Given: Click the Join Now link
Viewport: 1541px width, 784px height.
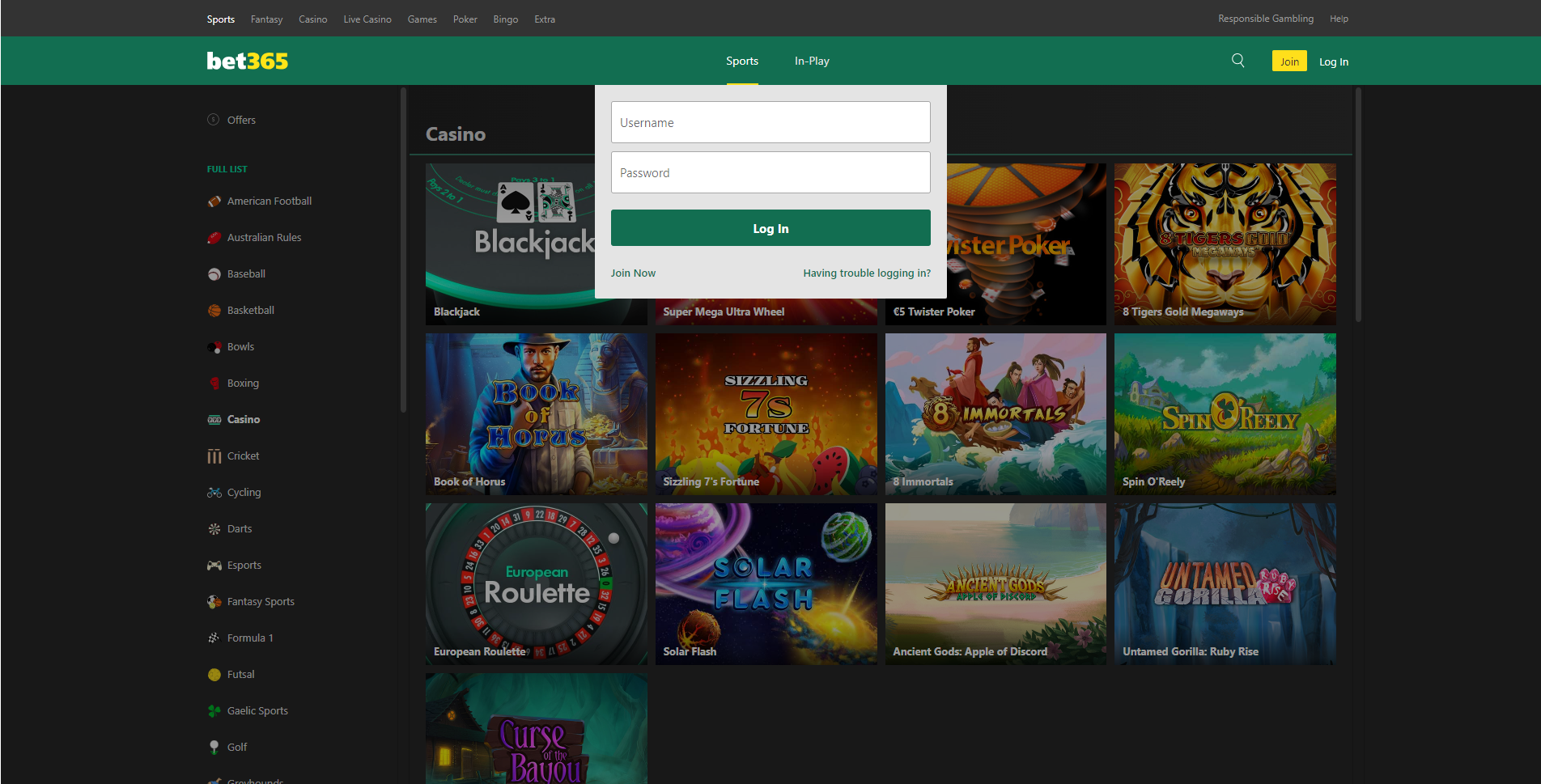Looking at the screenshot, I should [633, 273].
